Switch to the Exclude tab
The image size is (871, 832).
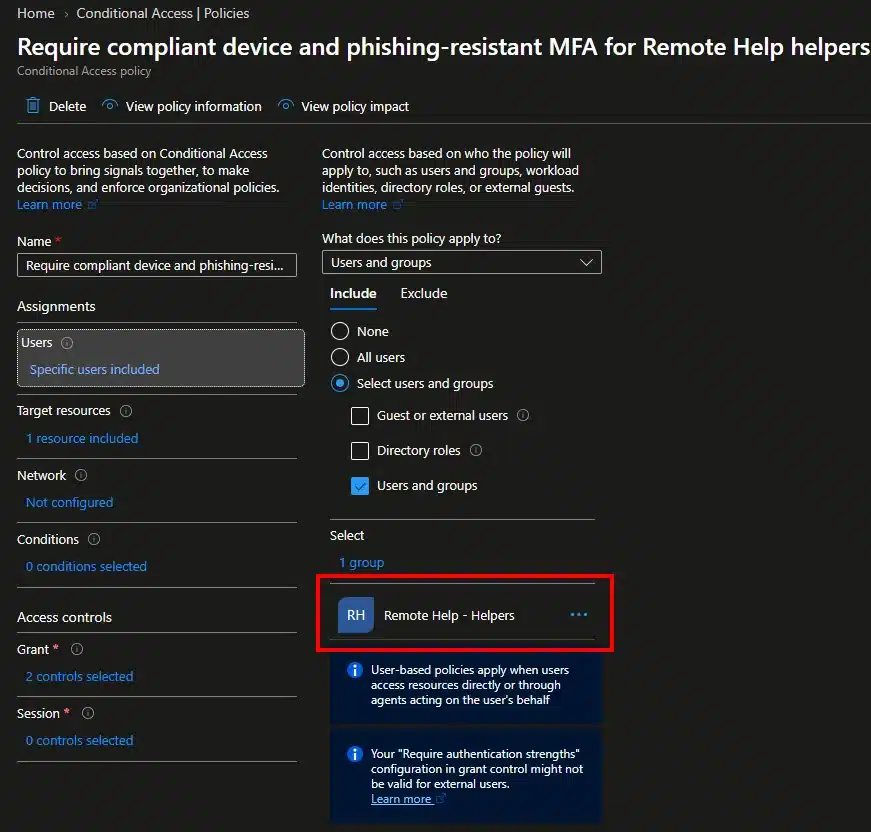[x=424, y=294]
